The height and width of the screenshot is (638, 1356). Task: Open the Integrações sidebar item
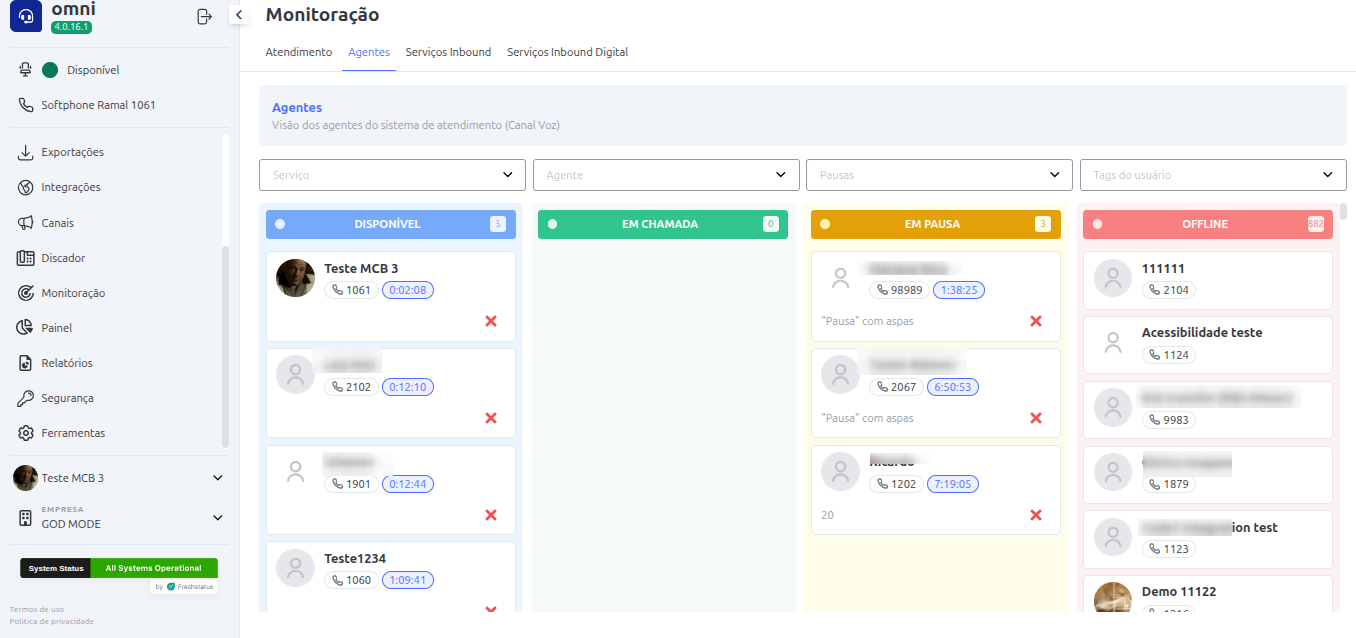(70, 187)
